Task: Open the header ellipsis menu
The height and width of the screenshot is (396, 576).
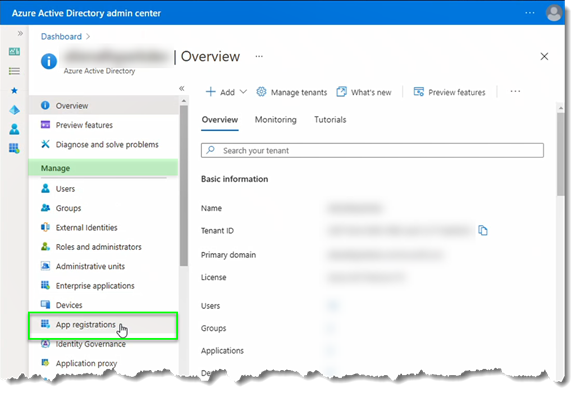Action: (x=530, y=13)
